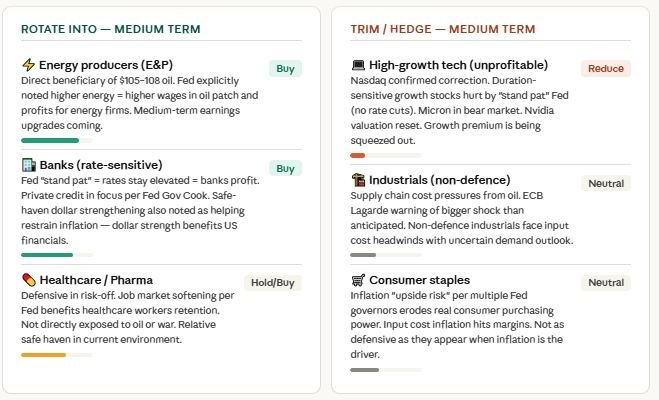Select the Neutral badge next to Consumer staples

coord(605,283)
